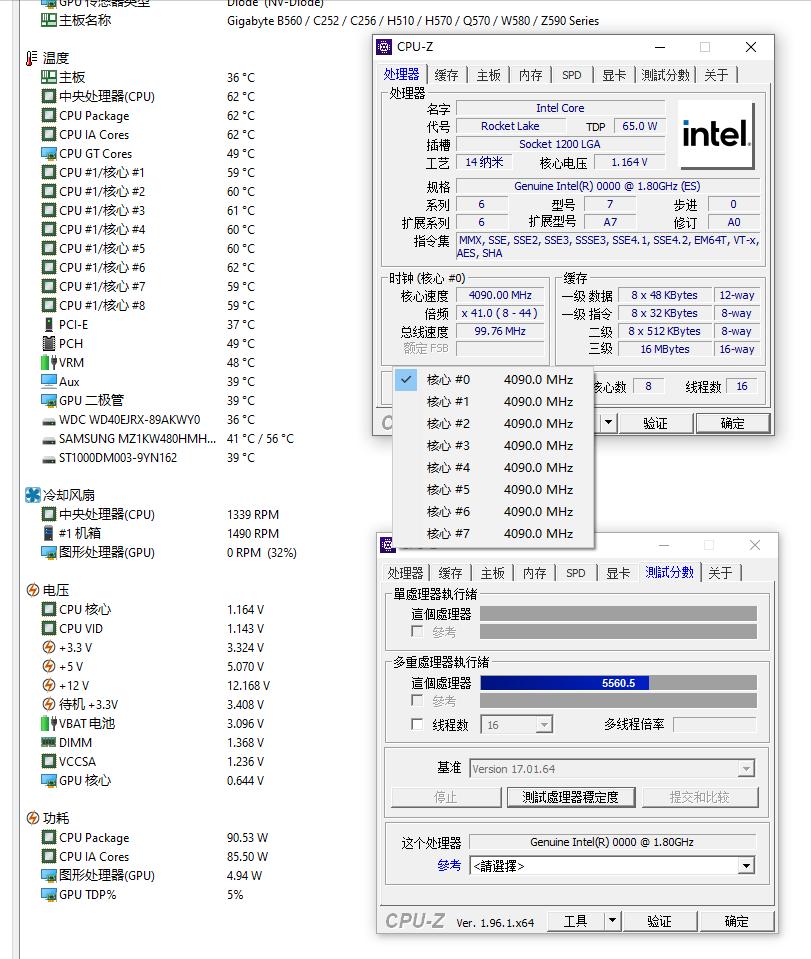Switch to SPD tab in upper CPU-Z
This screenshot has height=959, width=811.
coord(572,75)
